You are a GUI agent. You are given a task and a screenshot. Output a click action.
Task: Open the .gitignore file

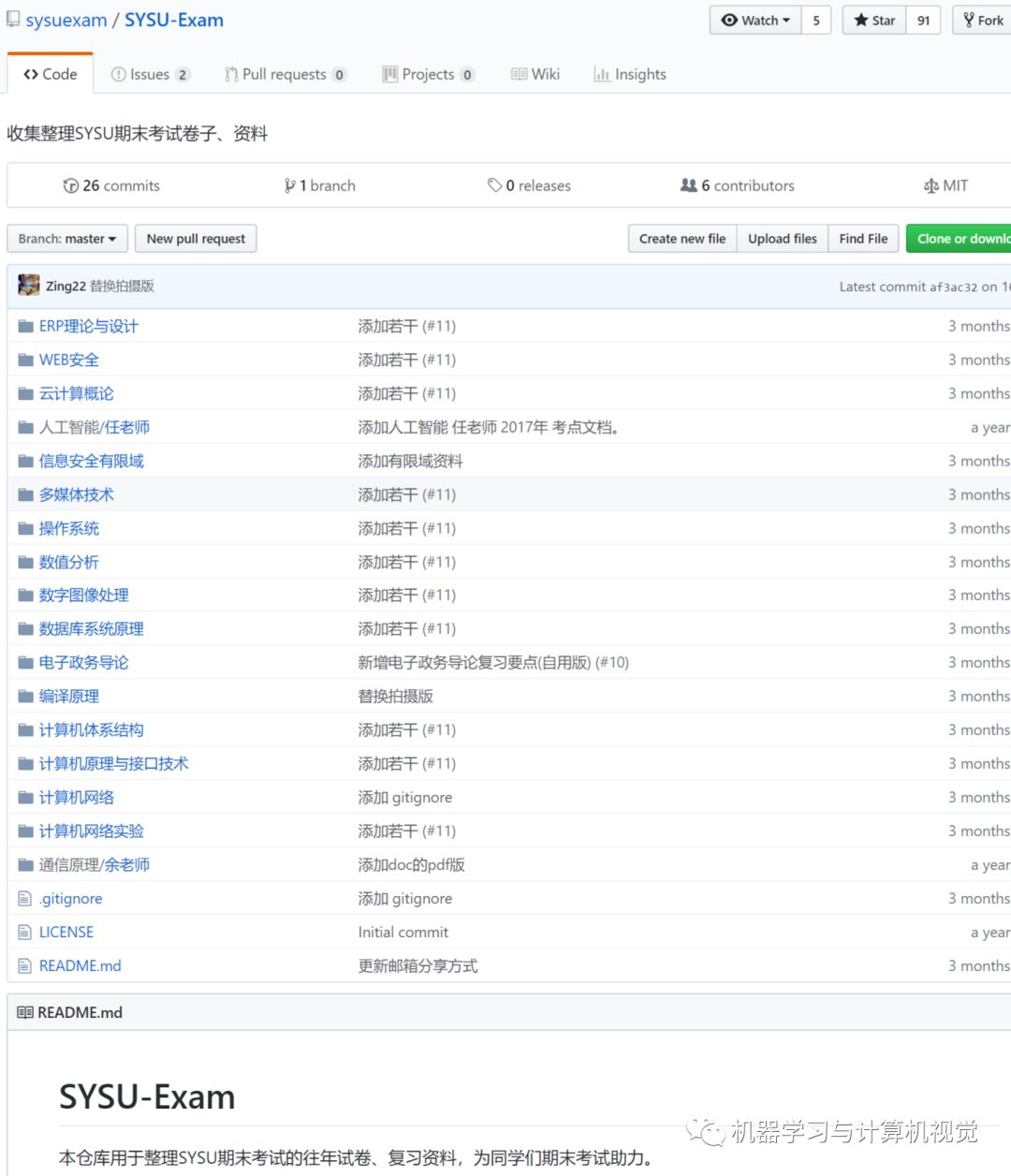[71, 898]
